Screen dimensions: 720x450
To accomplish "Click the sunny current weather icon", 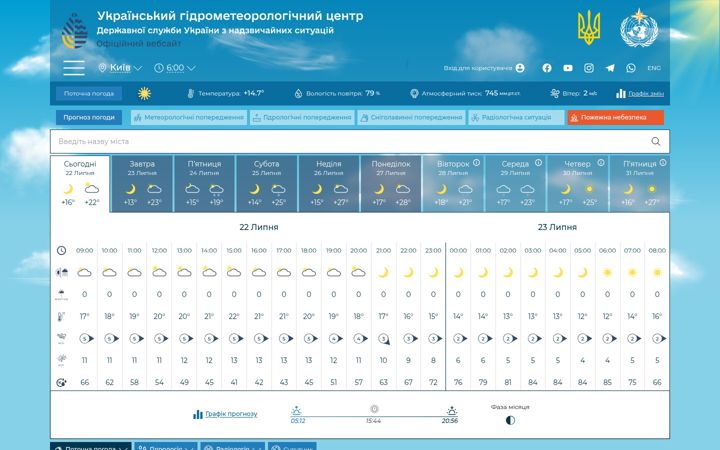I will tap(145, 94).
